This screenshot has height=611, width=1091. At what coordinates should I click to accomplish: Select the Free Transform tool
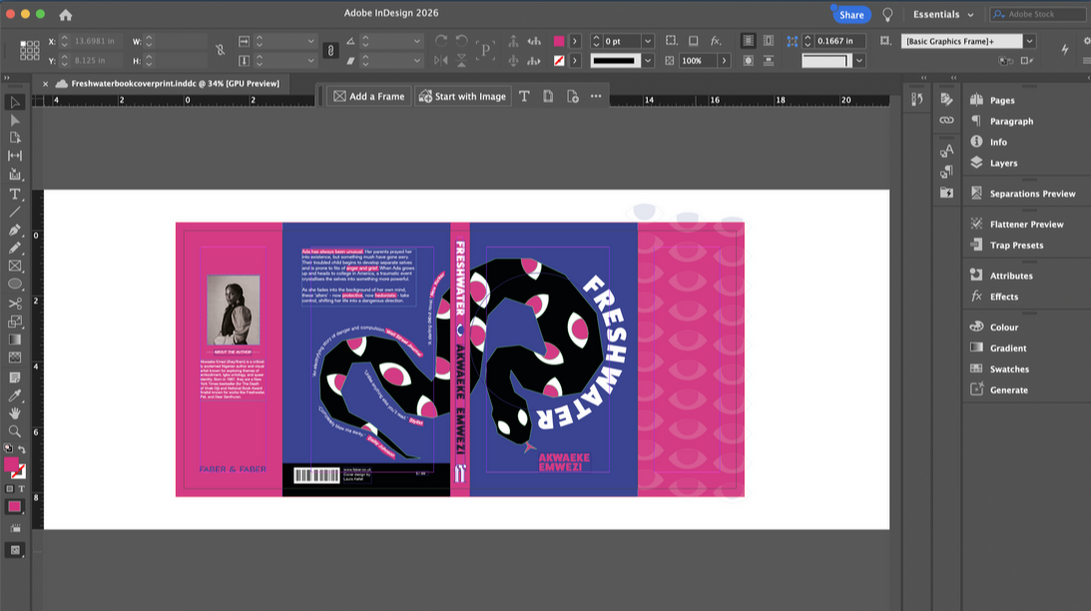pos(15,322)
